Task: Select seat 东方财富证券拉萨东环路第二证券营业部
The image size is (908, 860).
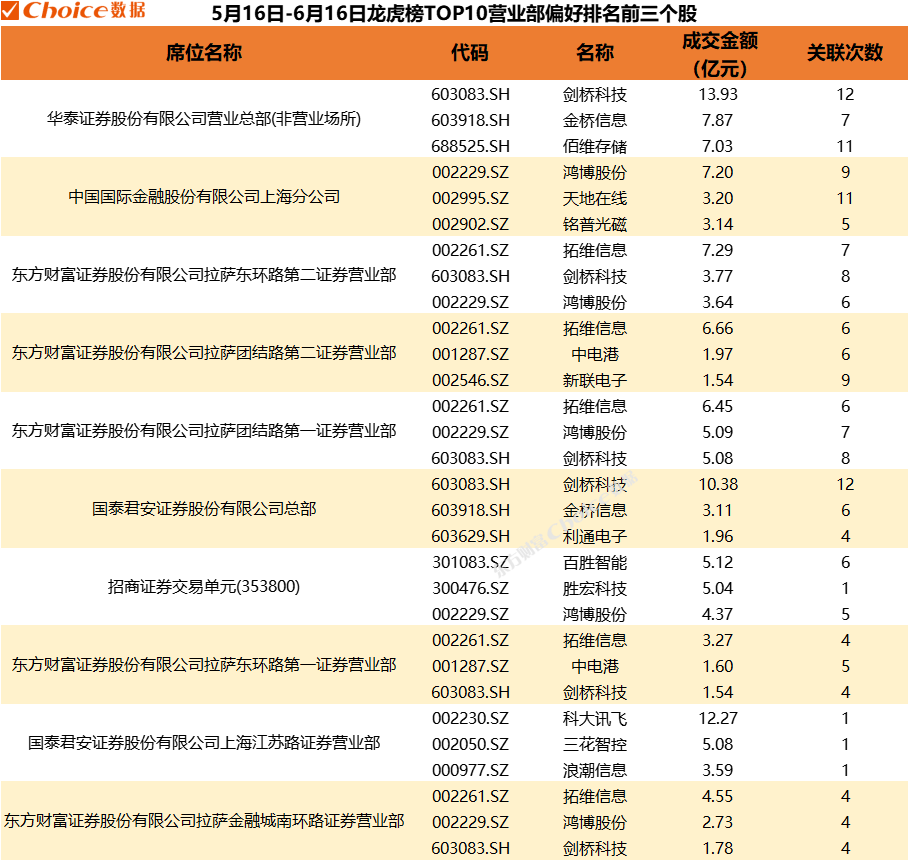Action: [204, 275]
